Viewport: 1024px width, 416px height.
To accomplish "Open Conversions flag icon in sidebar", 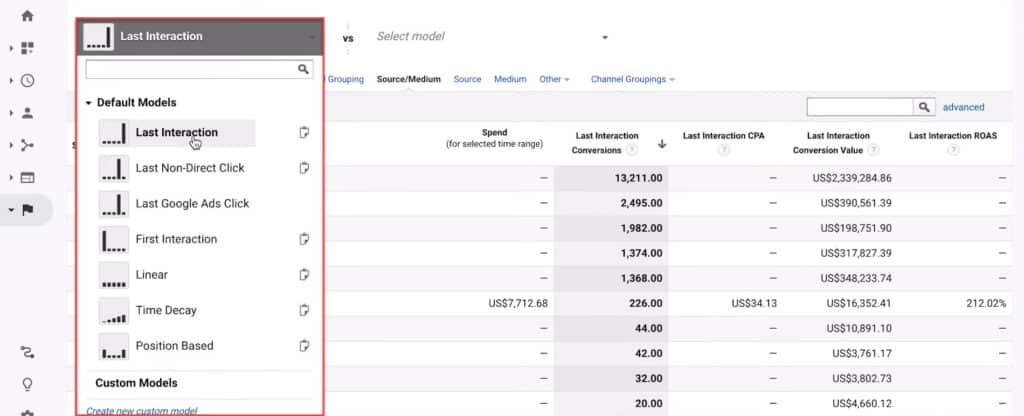I will tap(27, 210).
